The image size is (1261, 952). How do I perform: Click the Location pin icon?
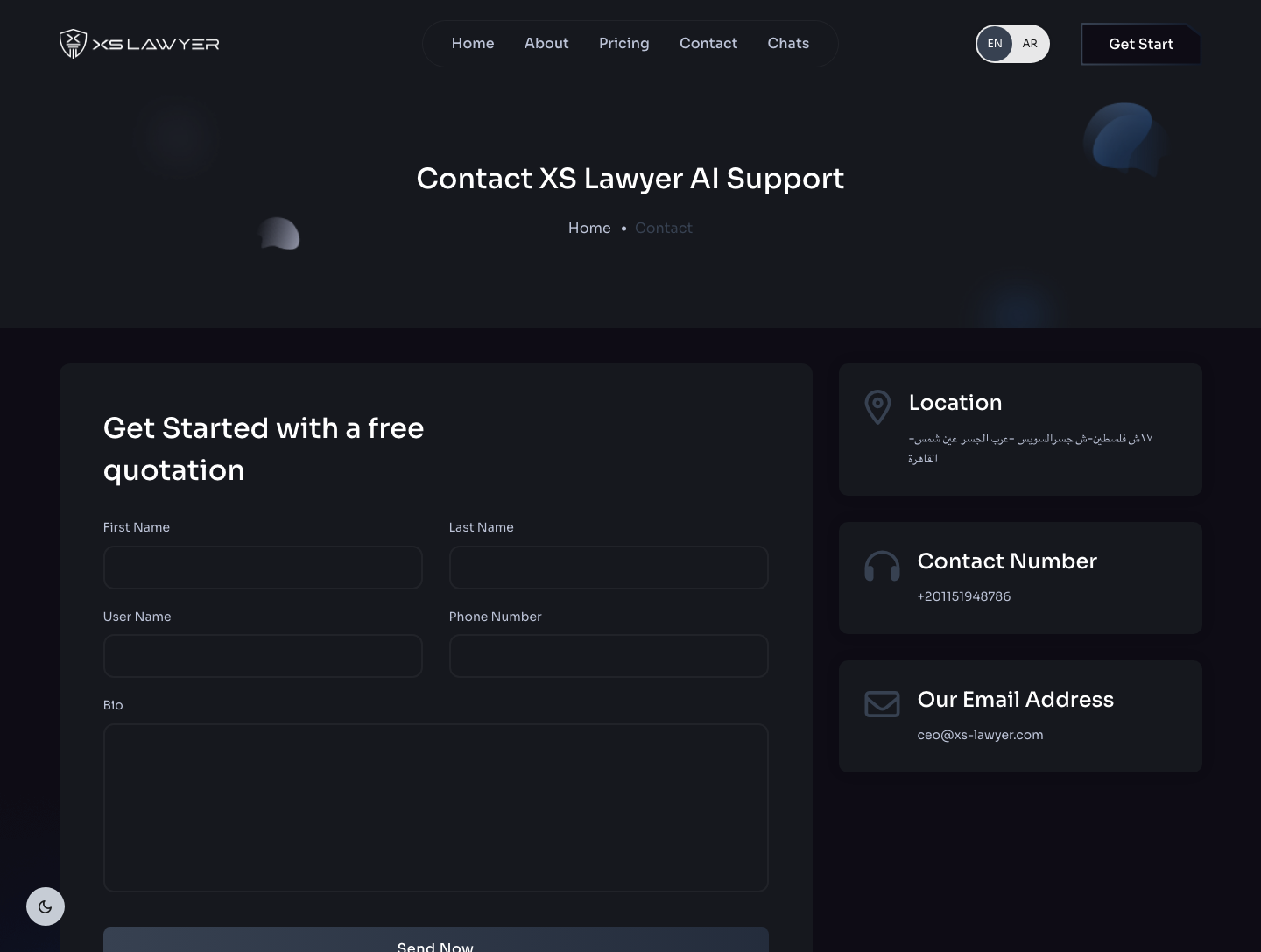[877, 407]
